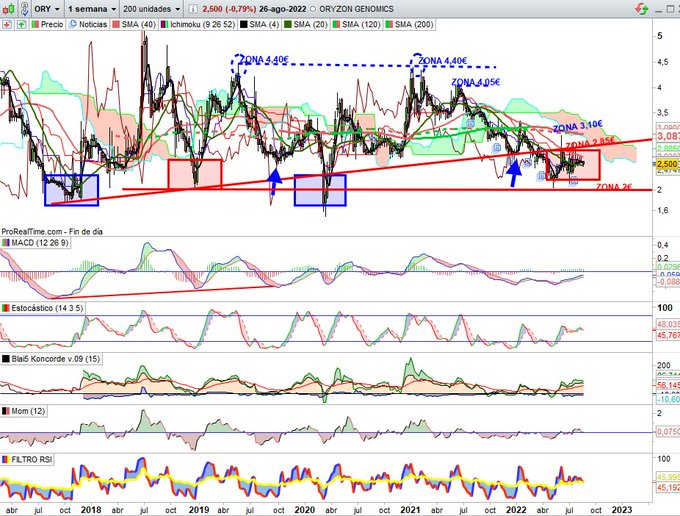
Task: Click the ORYZON GENOMICS name text
Action: pyautogui.click(x=356, y=9)
